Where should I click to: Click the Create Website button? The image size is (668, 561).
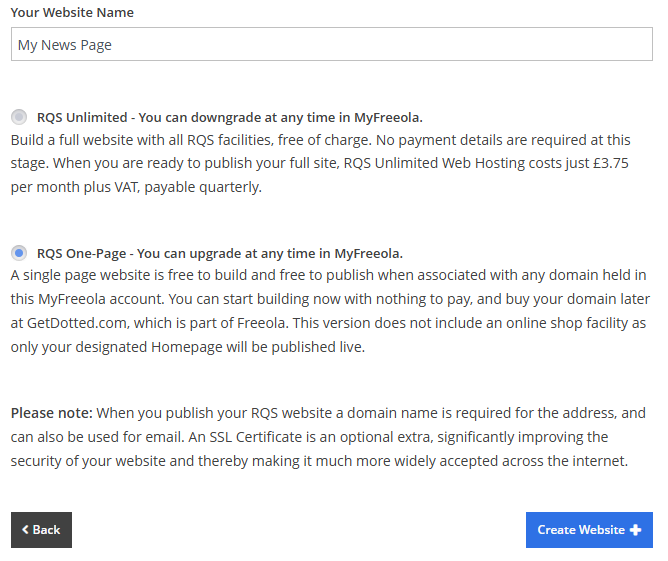click(x=589, y=529)
